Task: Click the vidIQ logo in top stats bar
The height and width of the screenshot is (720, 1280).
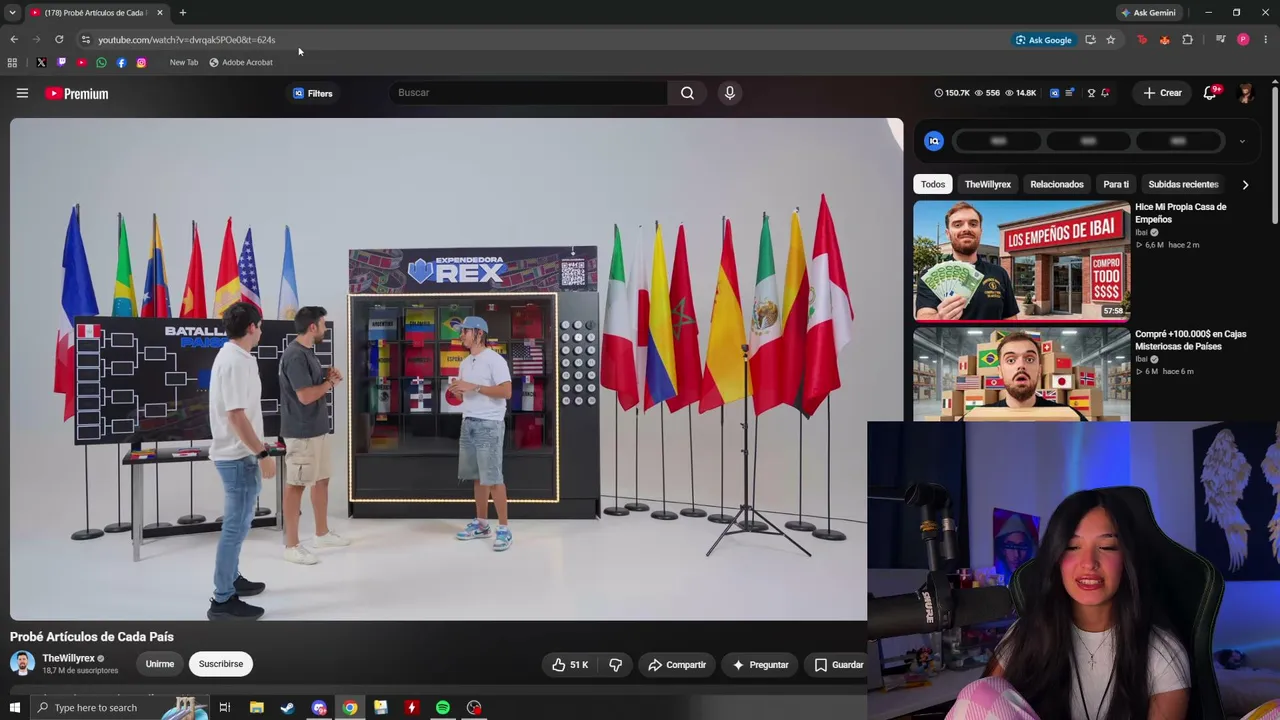Action: tap(1054, 93)
